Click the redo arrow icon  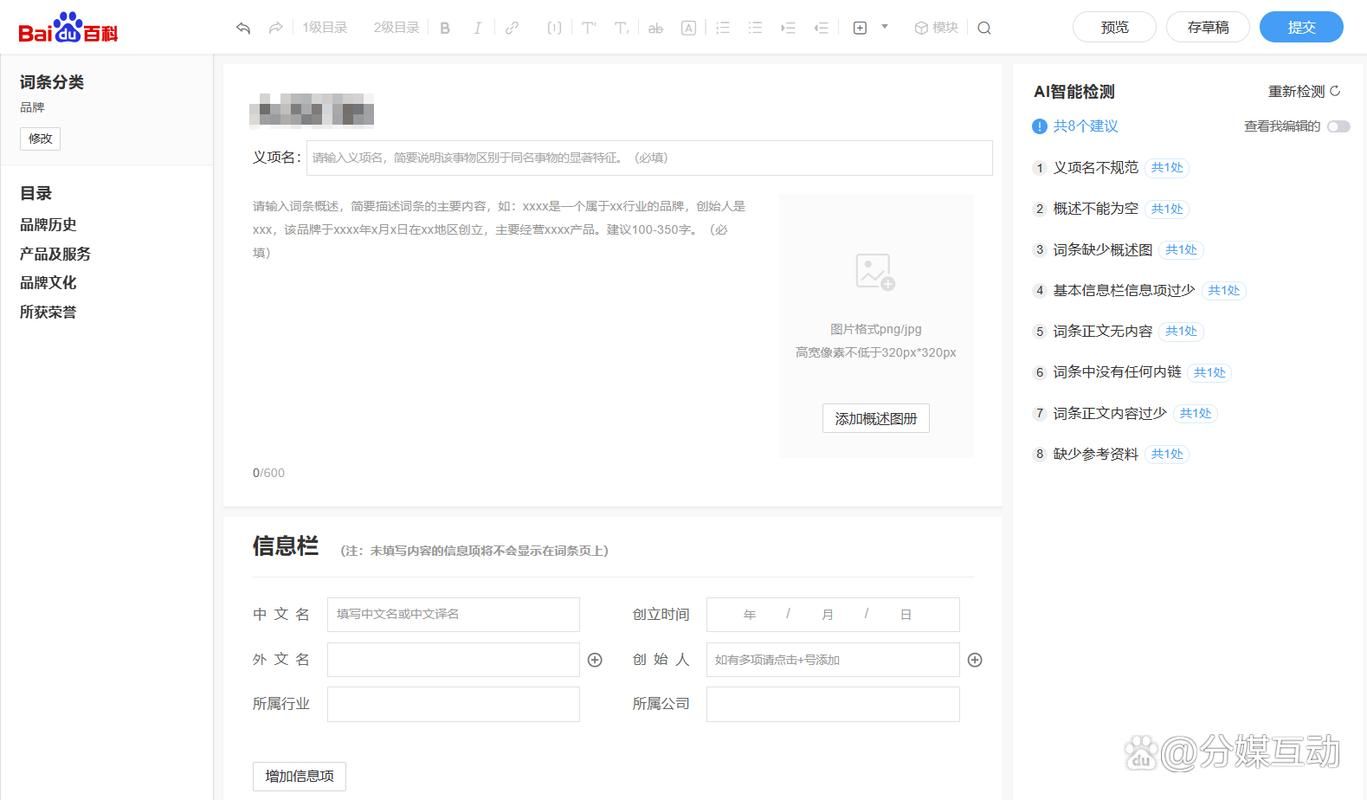[275, 28]
